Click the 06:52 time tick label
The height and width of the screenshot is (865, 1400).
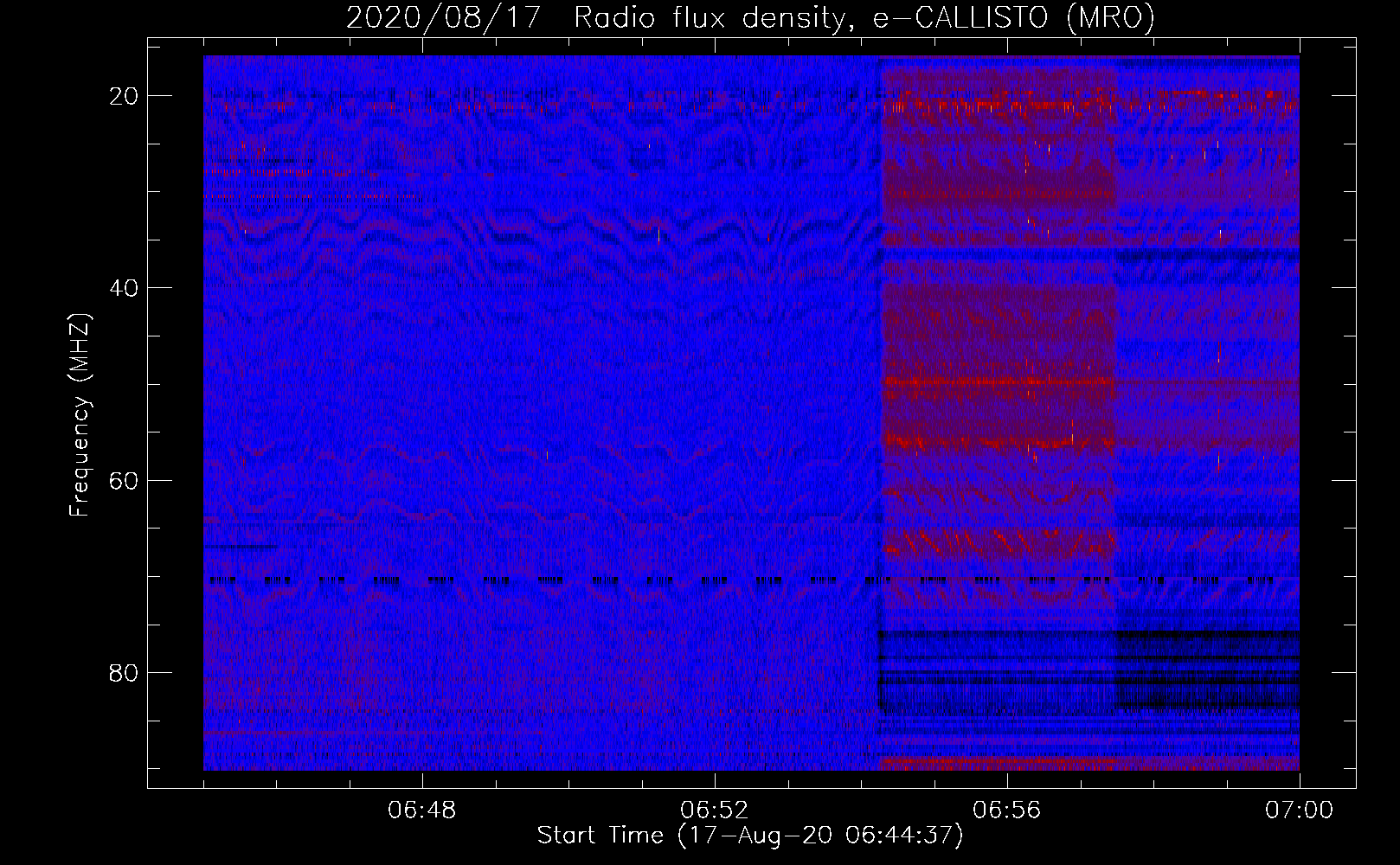[715, 811]
